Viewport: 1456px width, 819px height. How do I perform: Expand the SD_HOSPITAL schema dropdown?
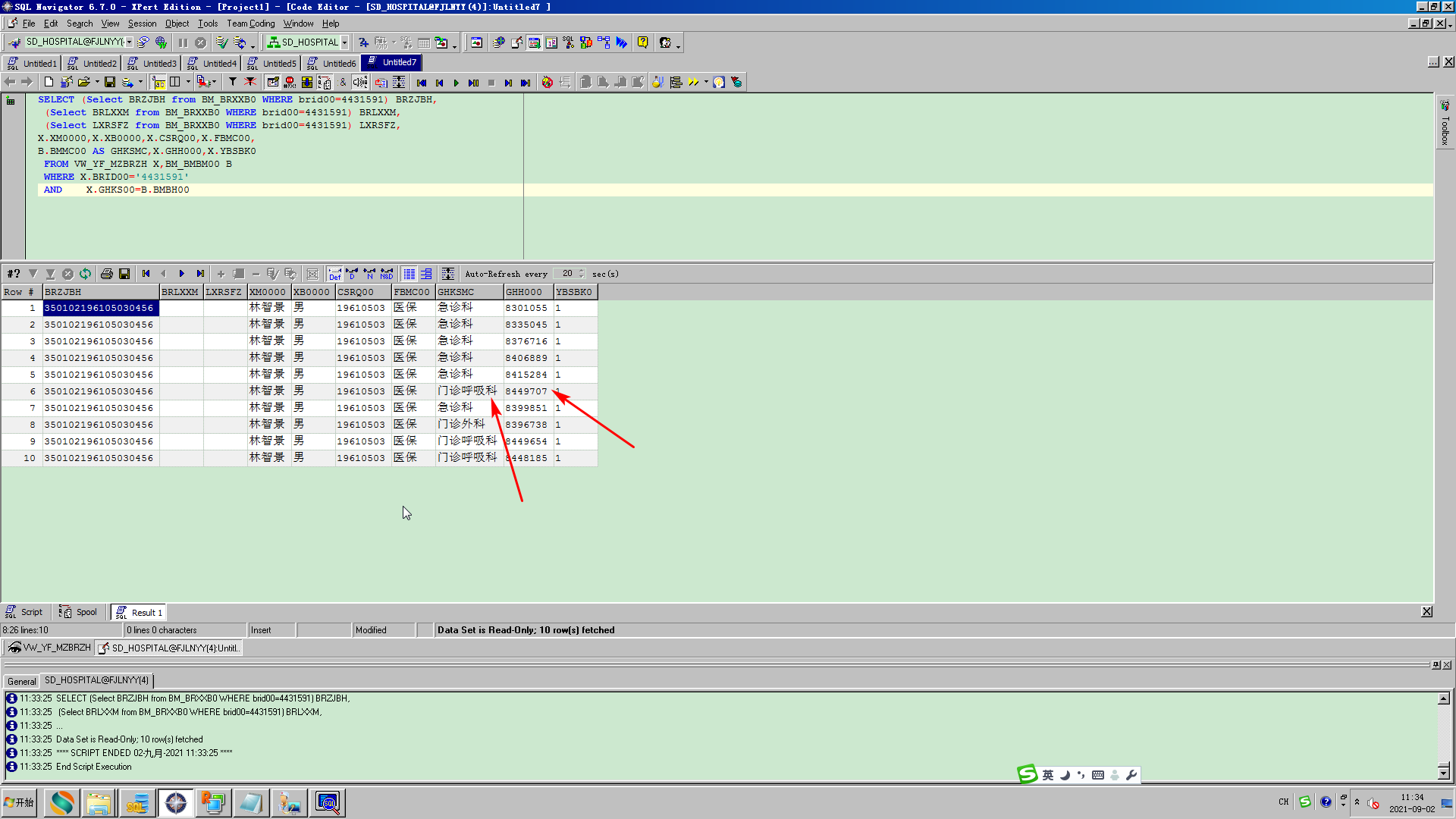344,42
